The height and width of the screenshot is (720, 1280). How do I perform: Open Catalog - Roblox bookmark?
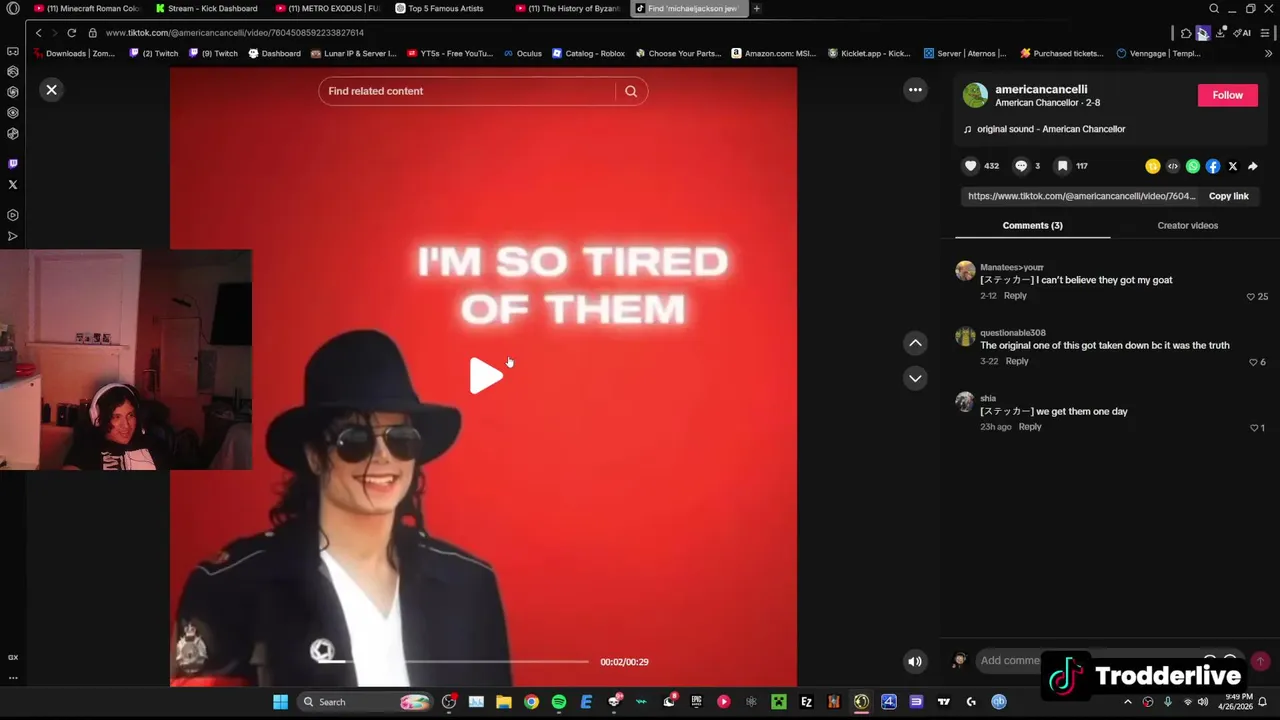(589, 53)
